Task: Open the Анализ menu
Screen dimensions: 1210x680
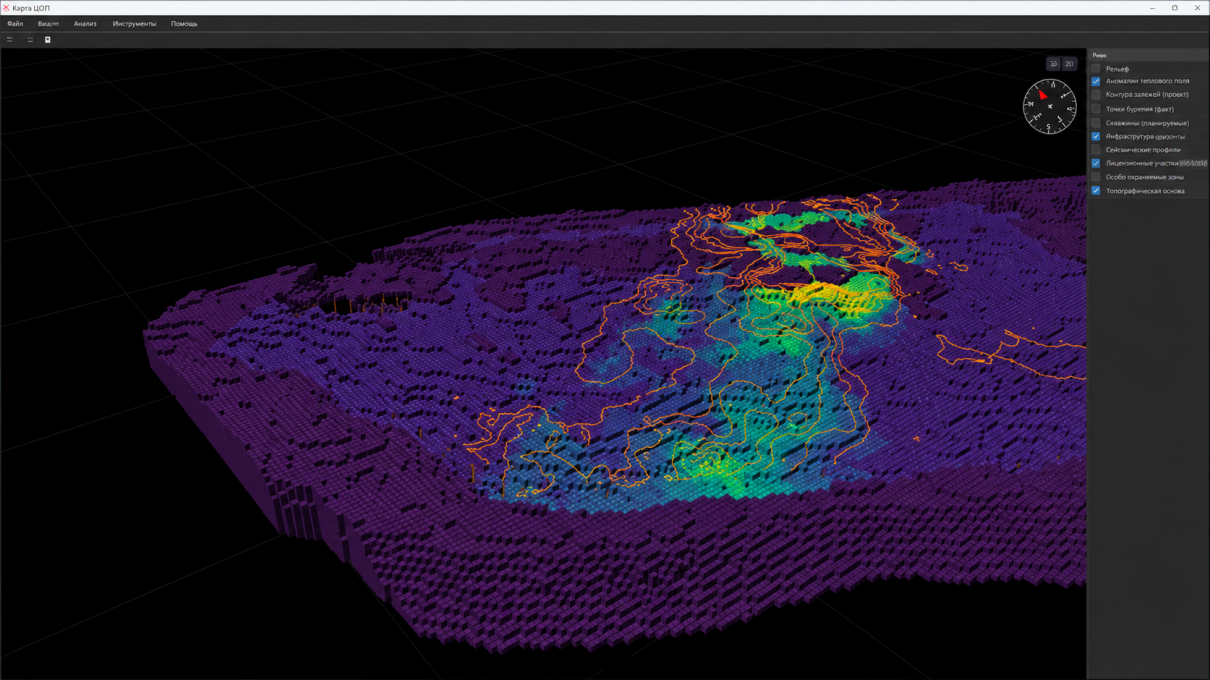Action: pos(85,24)
